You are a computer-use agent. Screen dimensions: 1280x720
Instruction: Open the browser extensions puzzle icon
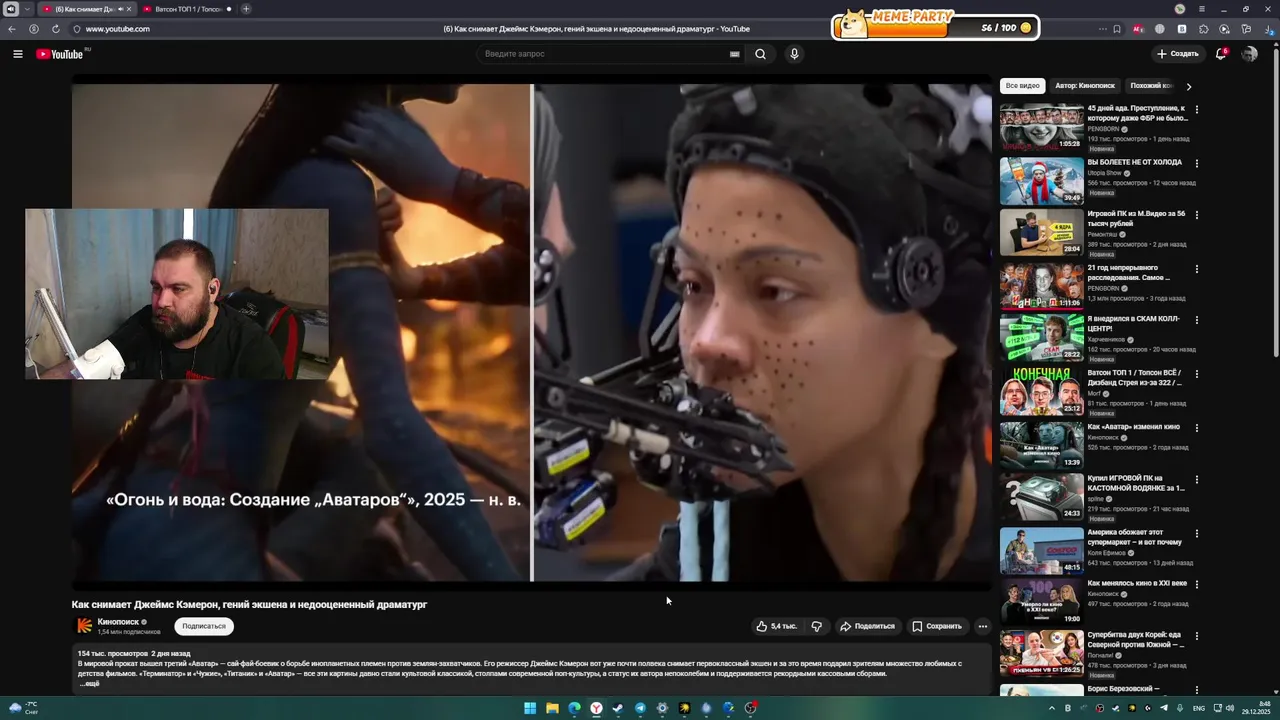[x=1203, y=29]
